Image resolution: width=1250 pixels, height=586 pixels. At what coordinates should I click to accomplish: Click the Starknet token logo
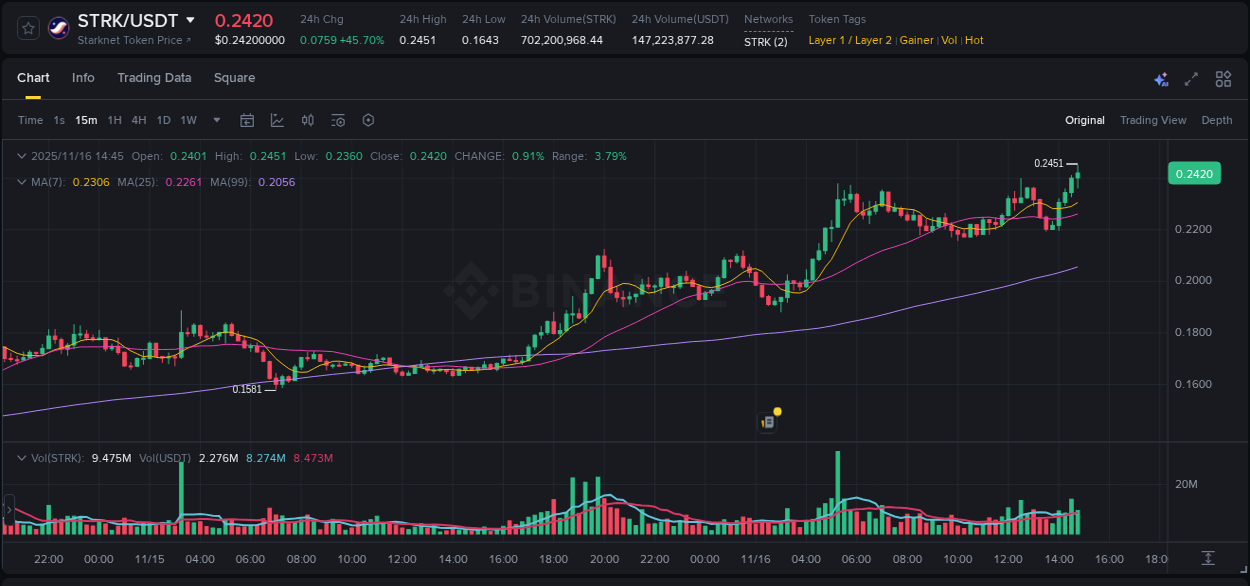(x=58, y=29)
